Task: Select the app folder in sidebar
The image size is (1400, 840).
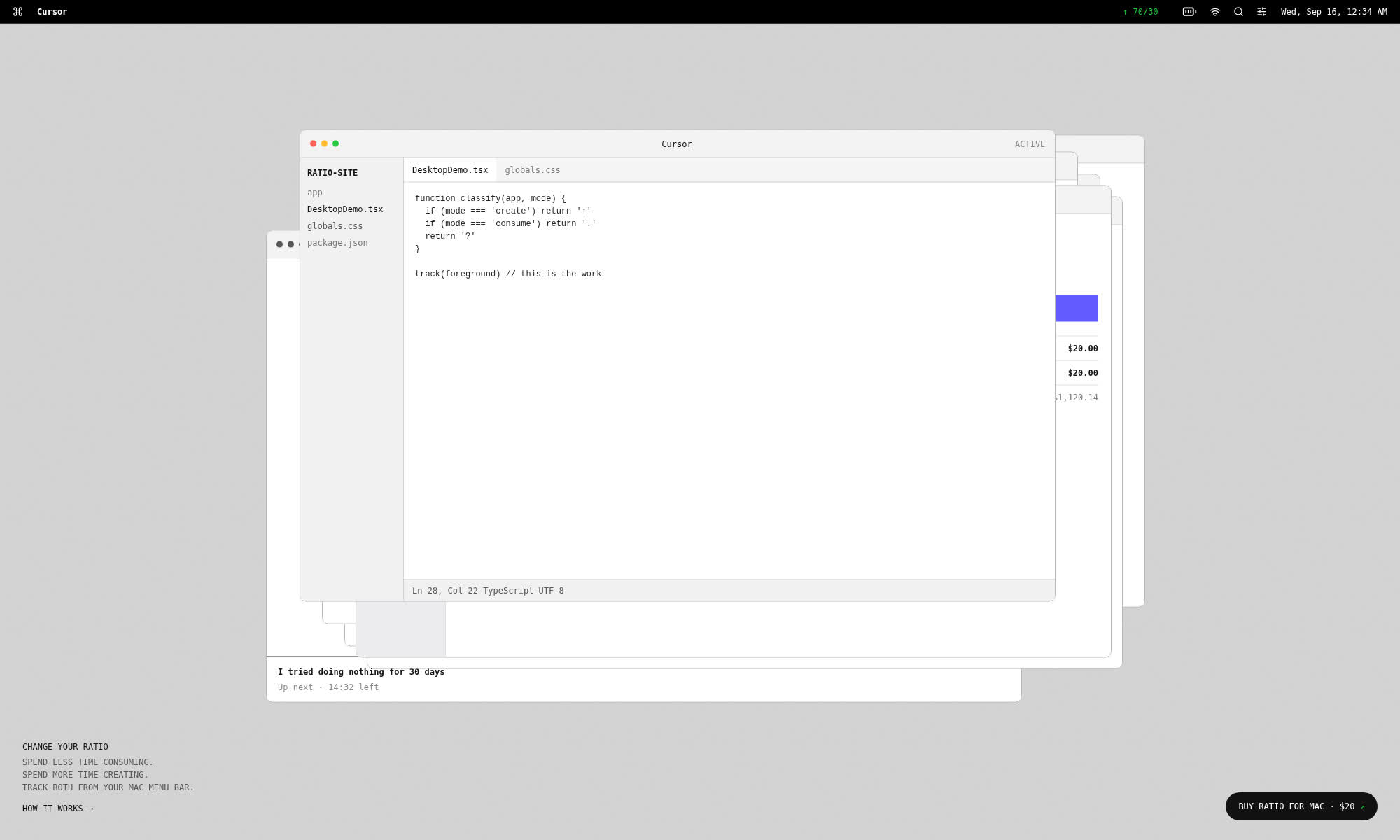Action: click(x=315, y=192)
